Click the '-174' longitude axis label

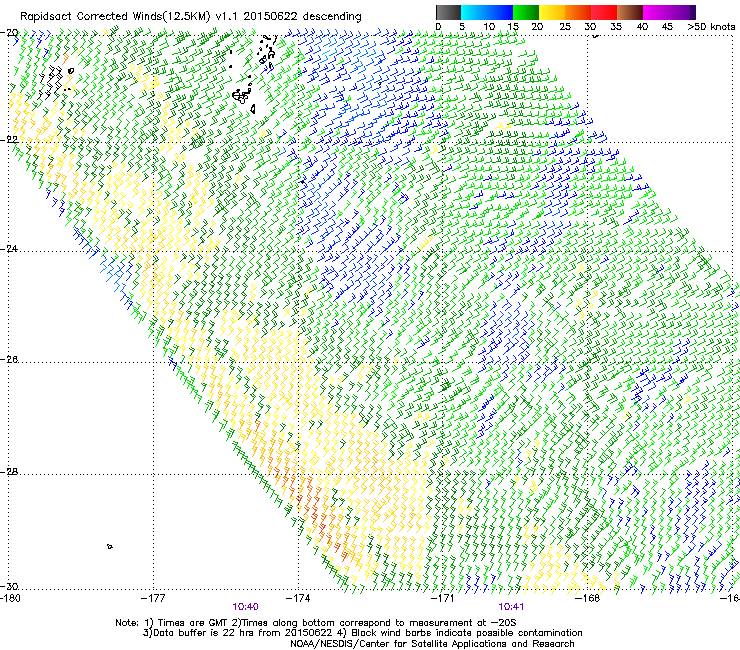click(298, 599)
